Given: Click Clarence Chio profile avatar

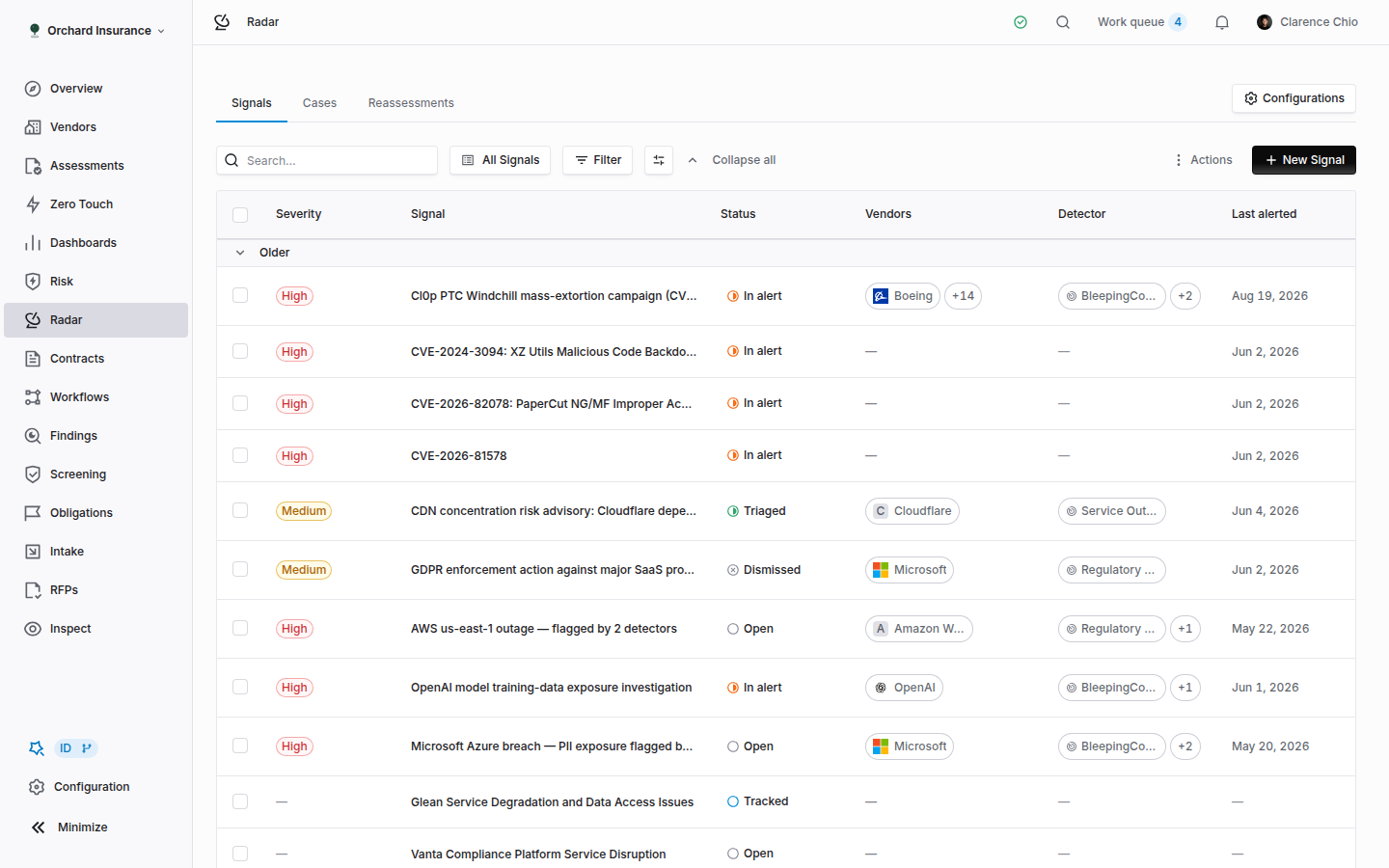Looking at the screenshot, I should click(x=1265, y=22).
